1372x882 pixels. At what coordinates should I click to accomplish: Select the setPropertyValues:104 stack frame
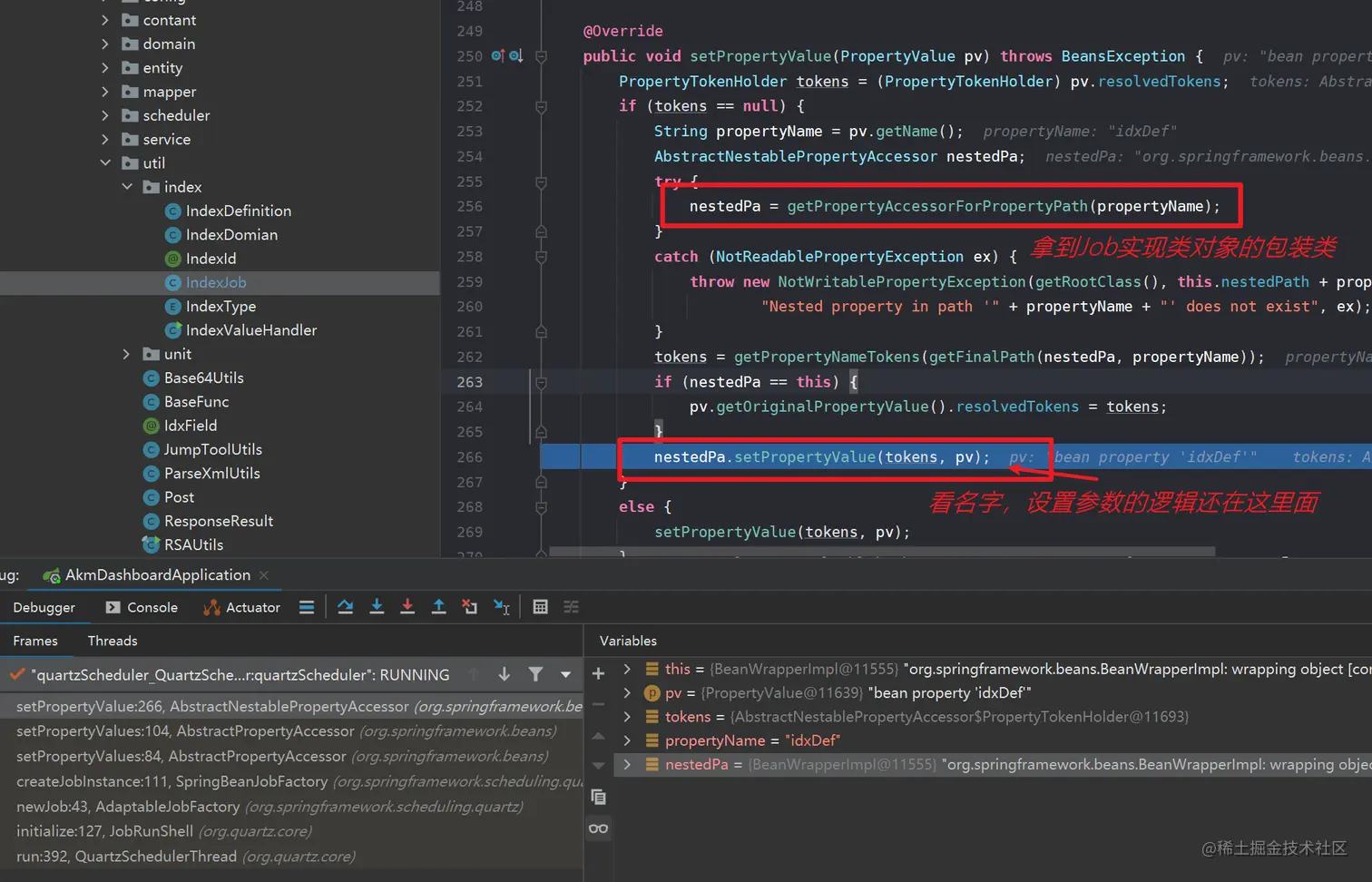point(291,731)
